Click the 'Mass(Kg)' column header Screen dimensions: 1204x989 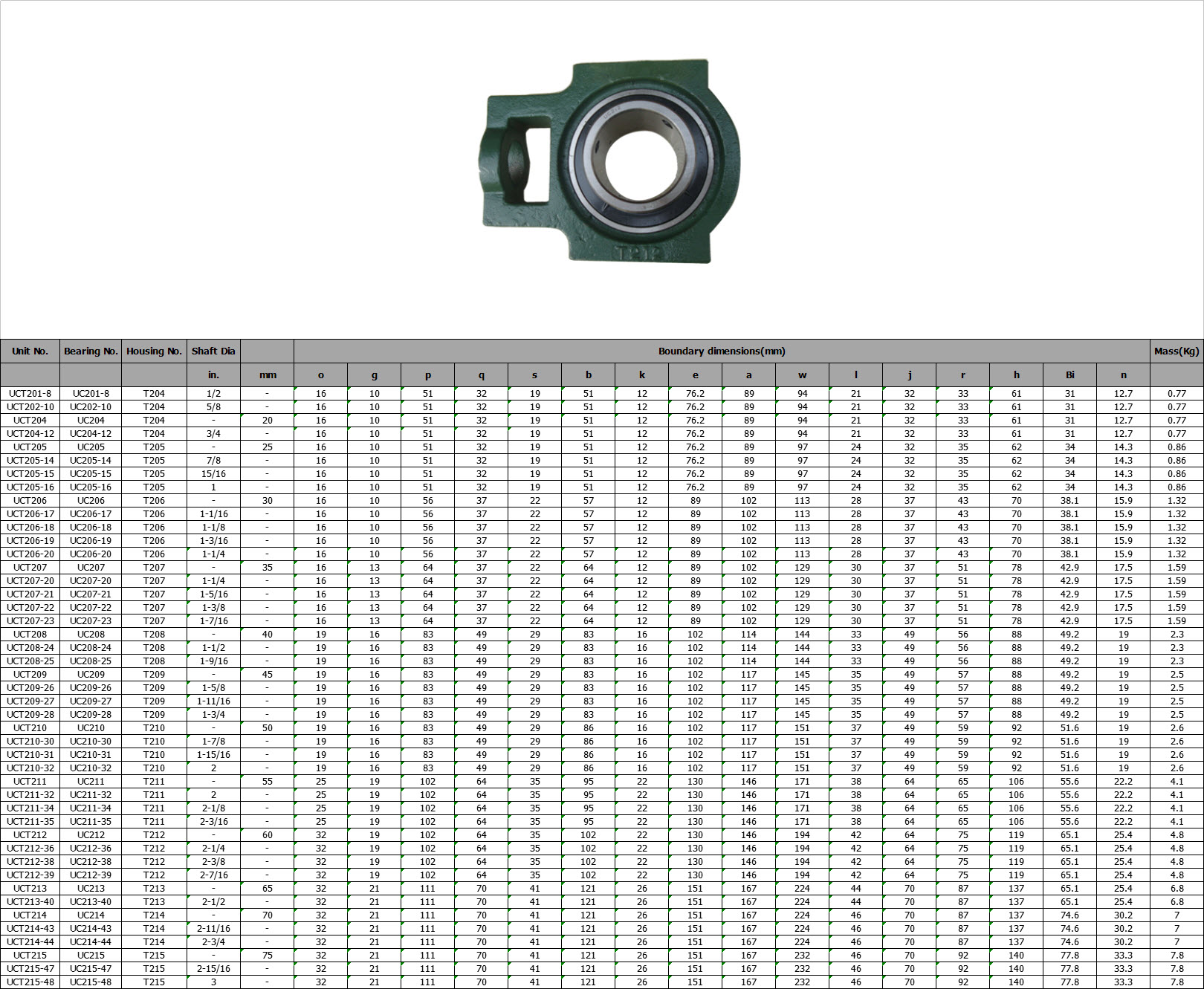pyautogui.click(x=1177, y=351)
